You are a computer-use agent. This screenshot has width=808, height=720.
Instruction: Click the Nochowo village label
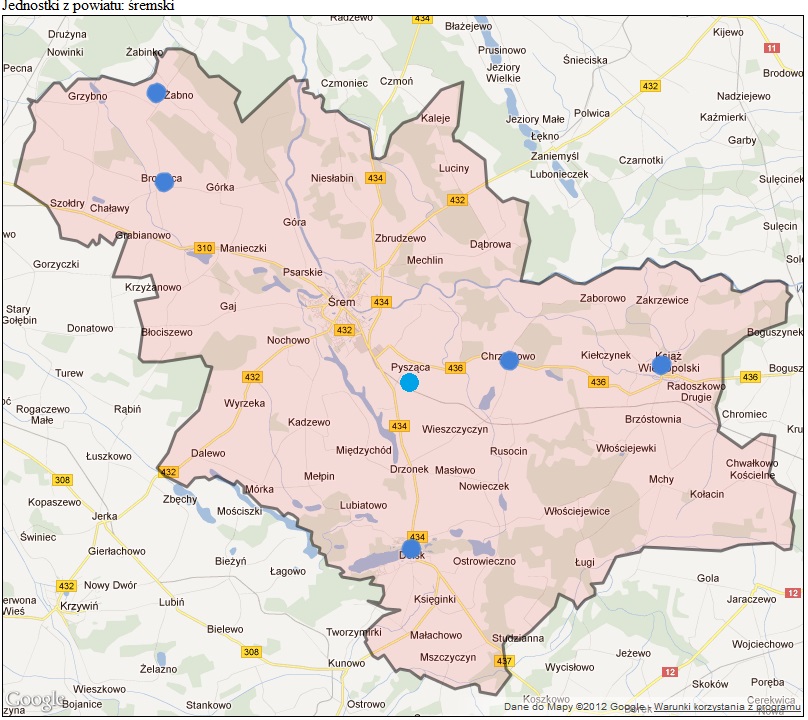click(288, 340)
